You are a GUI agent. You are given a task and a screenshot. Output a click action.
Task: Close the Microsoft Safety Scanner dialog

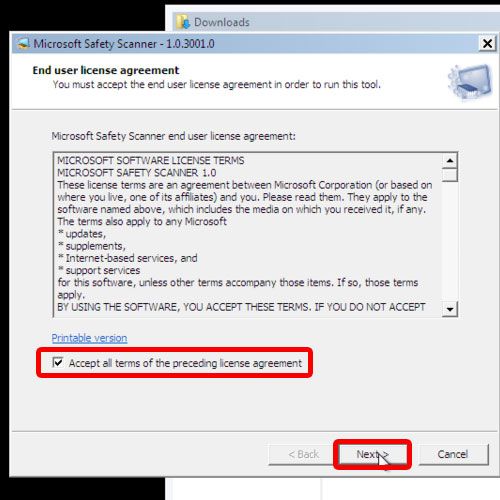pos(487,43)
